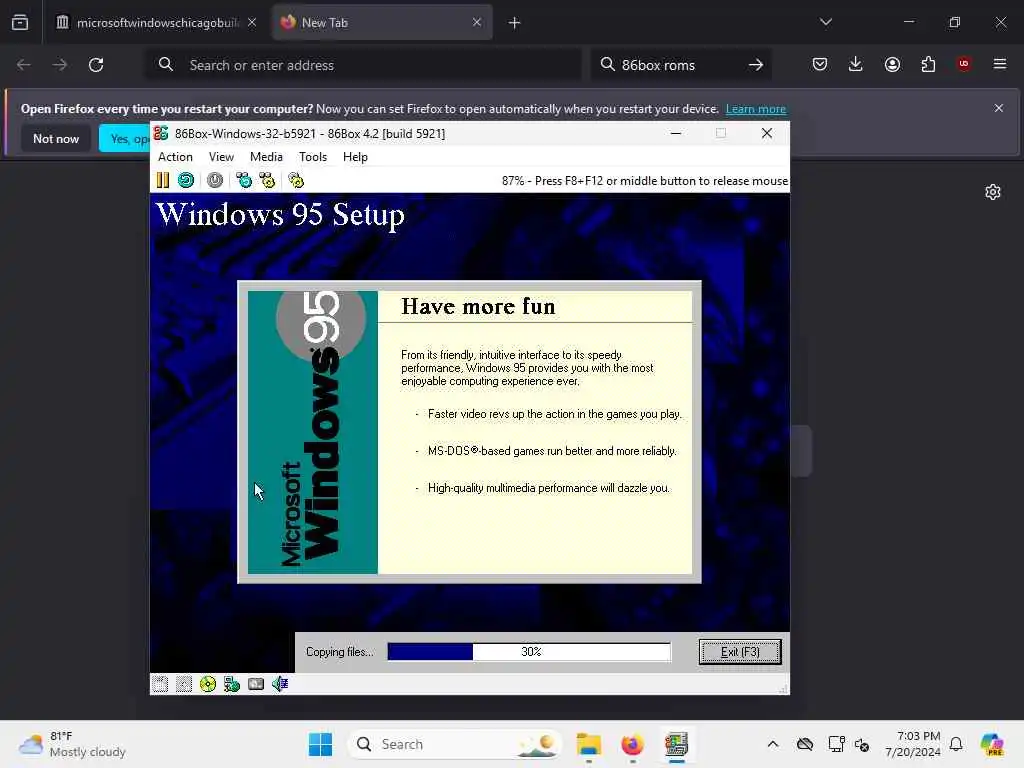Open the Firefox Downloads panel
This screenshot has height=768, width=1024.
coord(856,64)
